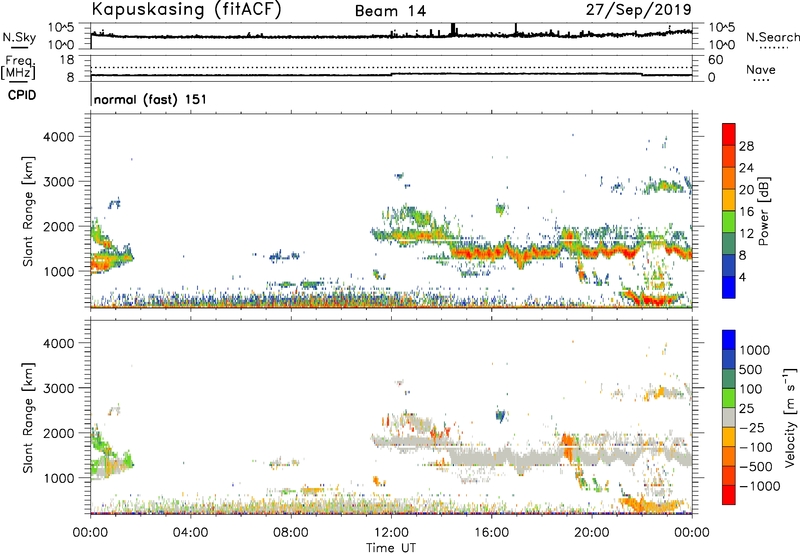Click the Kapuskasing (fitACF) title

tap(186, 10)
